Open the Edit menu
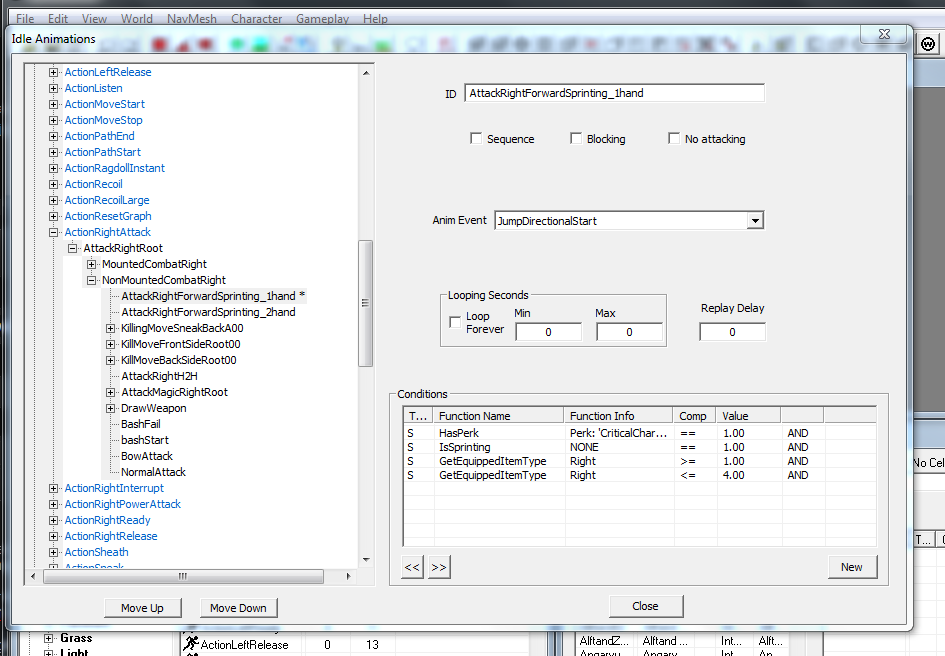The image size is (945, 656). tap(58, 19)
